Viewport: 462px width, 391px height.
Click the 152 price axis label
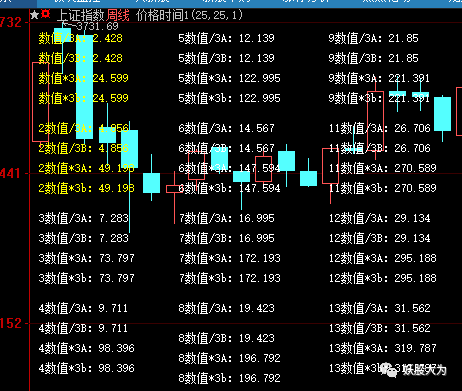[x=11, y=323]
